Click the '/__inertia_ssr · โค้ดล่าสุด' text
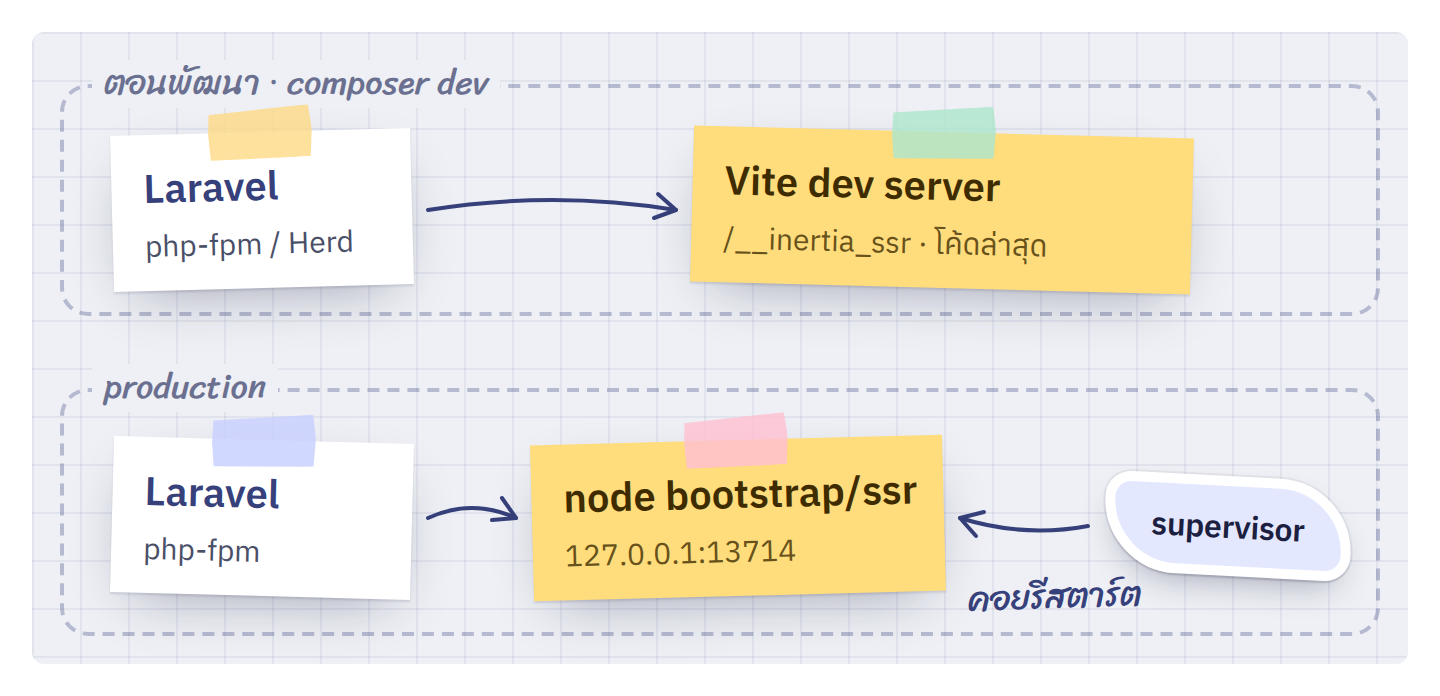The image size is (1440, 696). pyautogui.click(x=885, y=243)
